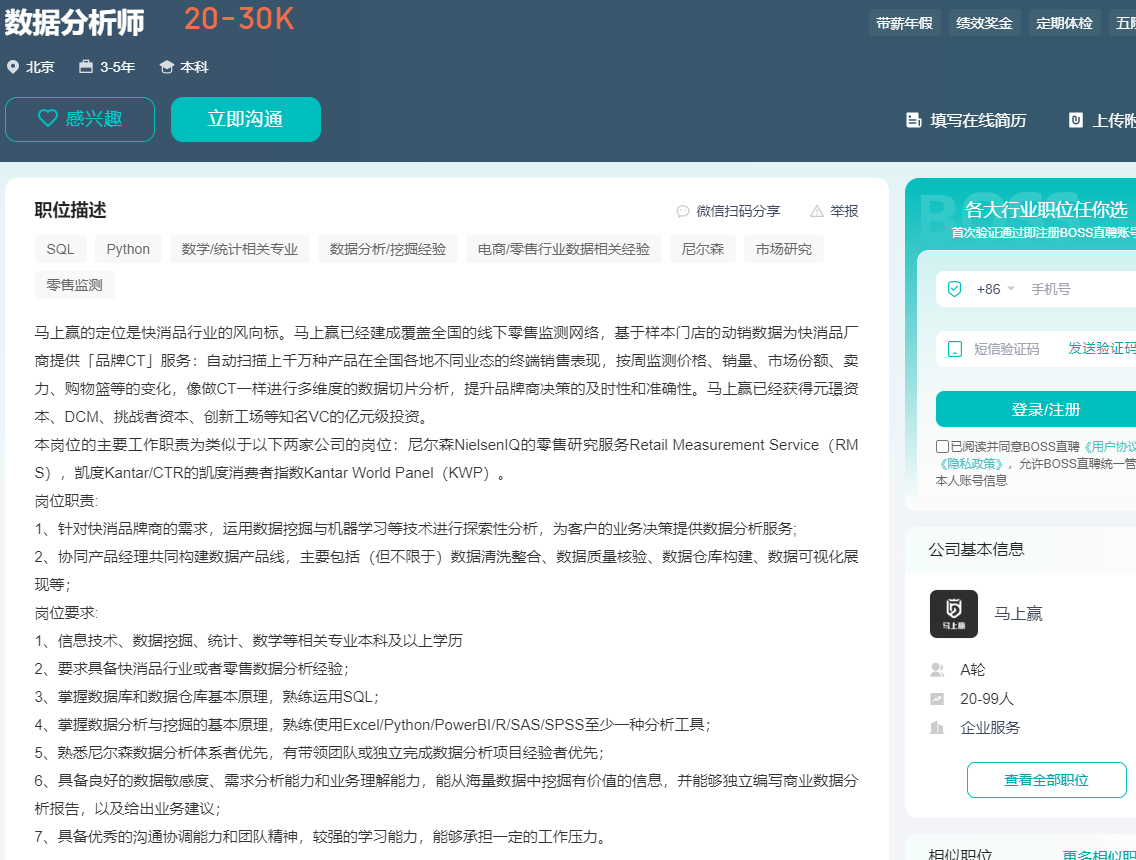
Task: Click 立即沟通 button
Action: [246, 120]
